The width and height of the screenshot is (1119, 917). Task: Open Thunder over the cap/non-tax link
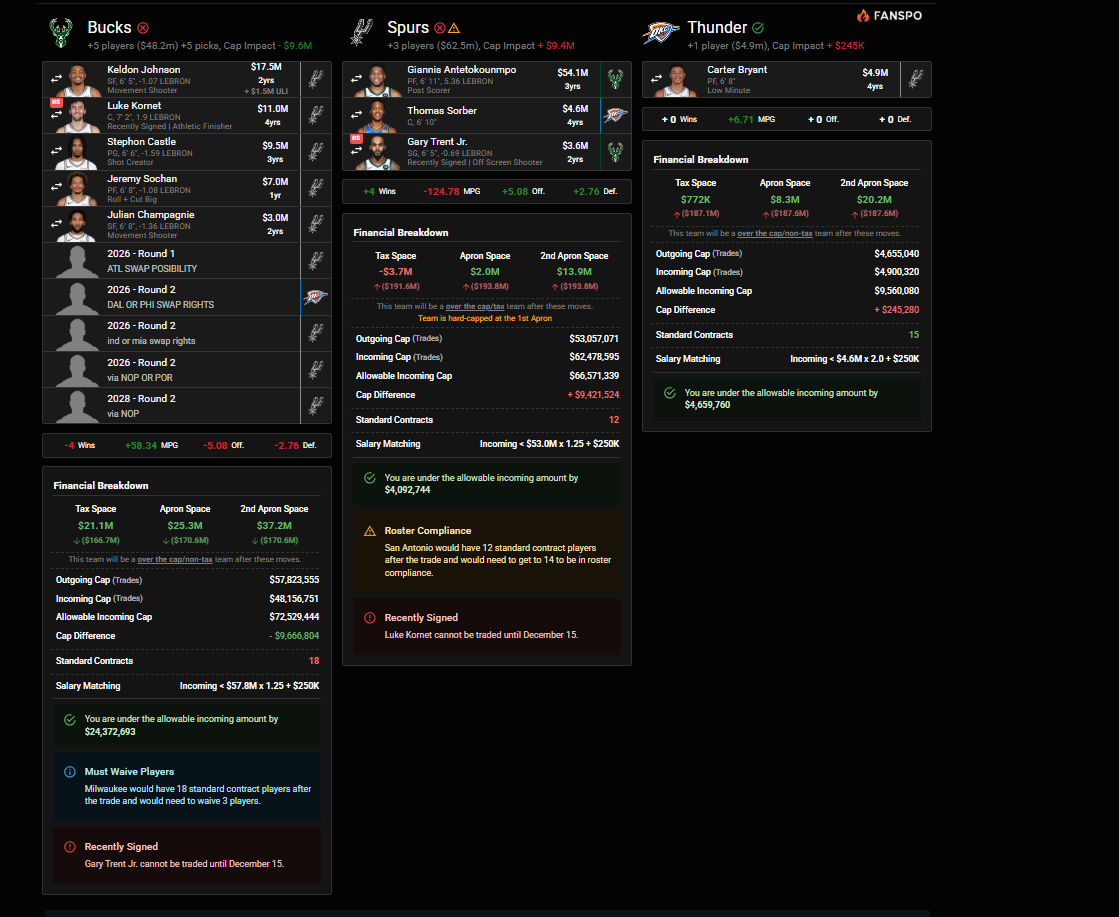[x=774, y=233]
